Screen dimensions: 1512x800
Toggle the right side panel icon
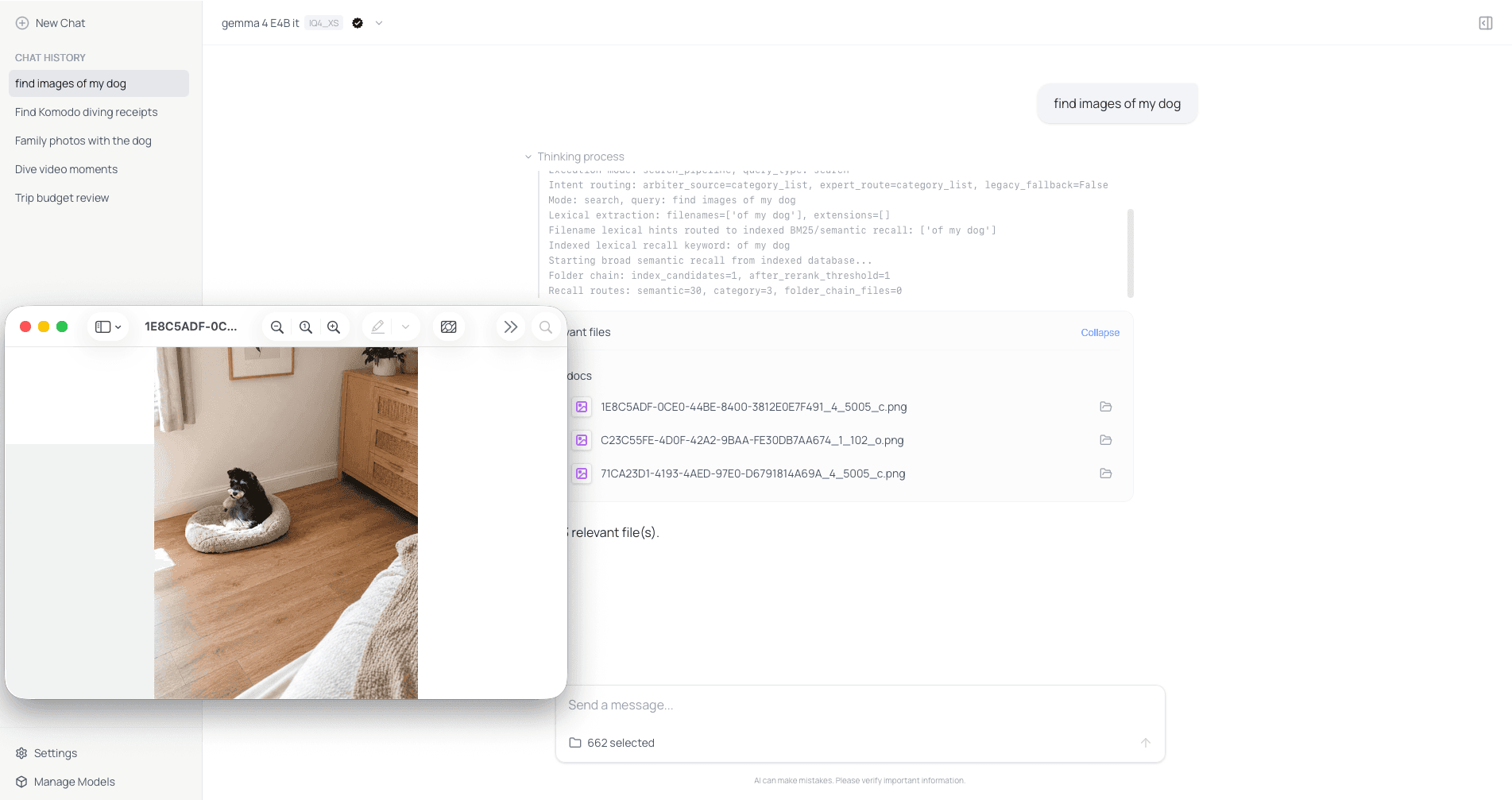click(x=1486, y=23)
